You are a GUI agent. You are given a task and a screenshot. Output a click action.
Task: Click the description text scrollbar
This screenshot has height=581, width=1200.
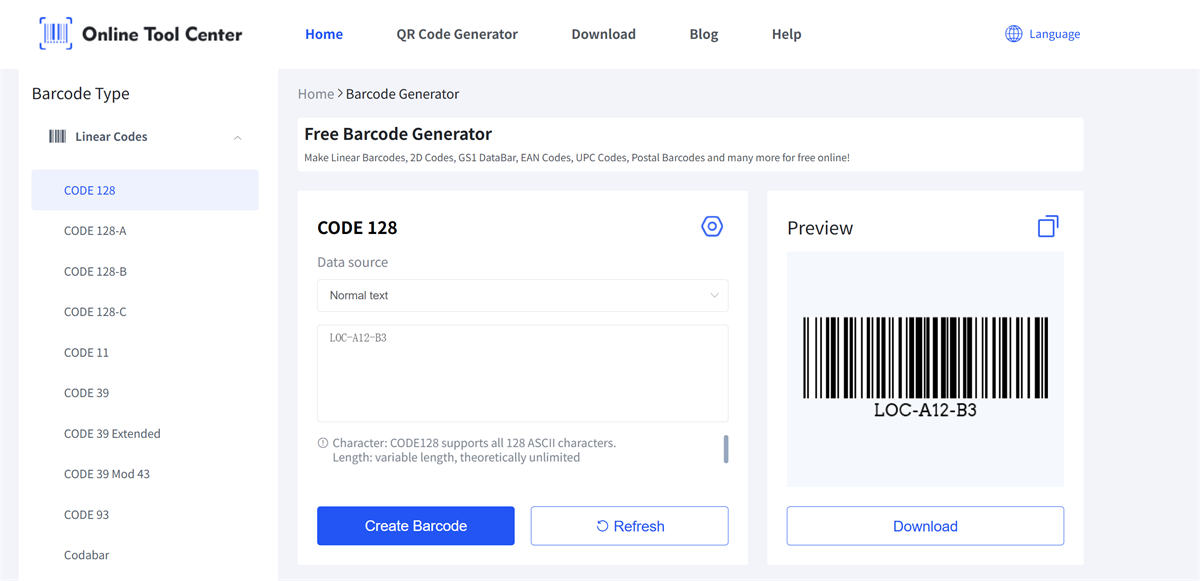[x=726, y=449]
